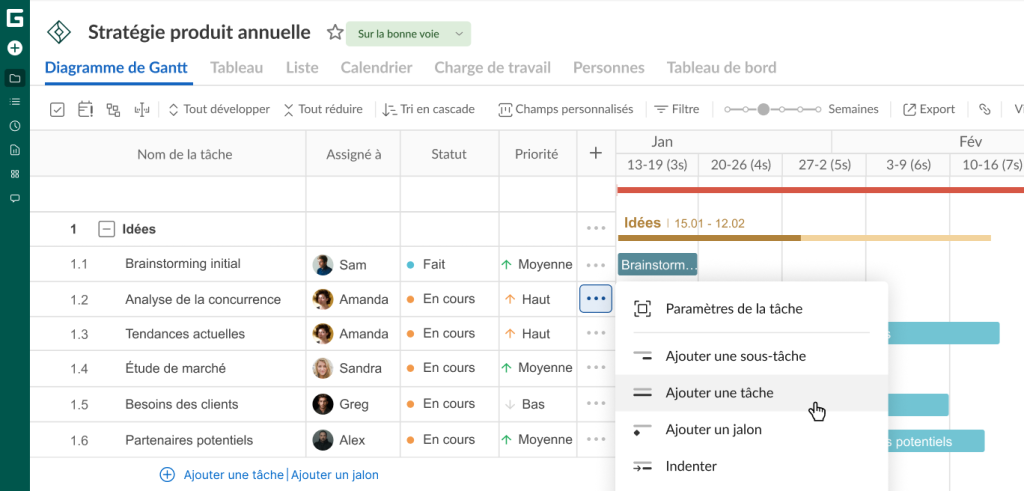1024x491 pixels.
Task: Click the plus create icon in sidebar
Action: (14, 48)
